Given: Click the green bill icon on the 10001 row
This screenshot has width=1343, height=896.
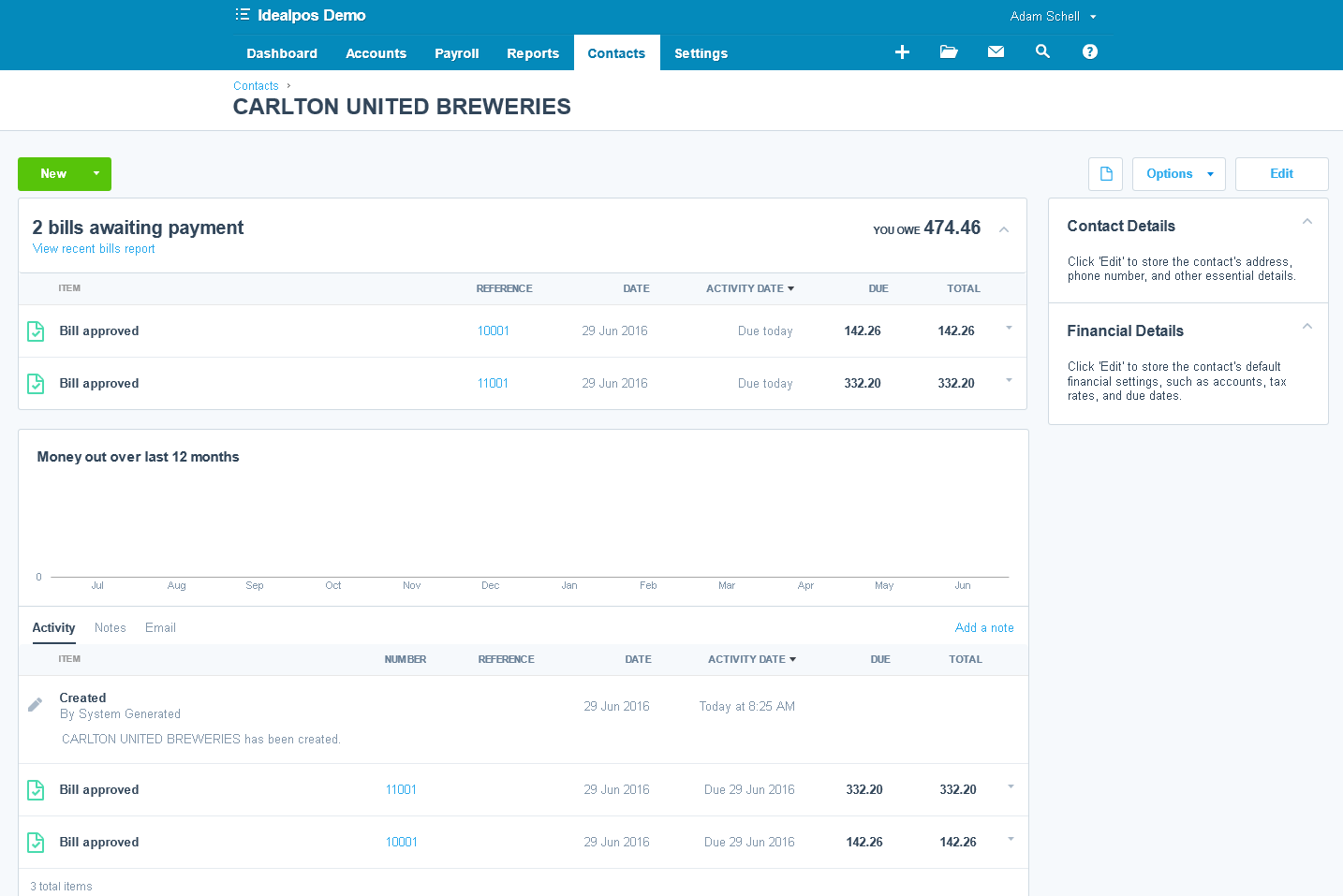Looking at the screenshot, I should 36,330.
